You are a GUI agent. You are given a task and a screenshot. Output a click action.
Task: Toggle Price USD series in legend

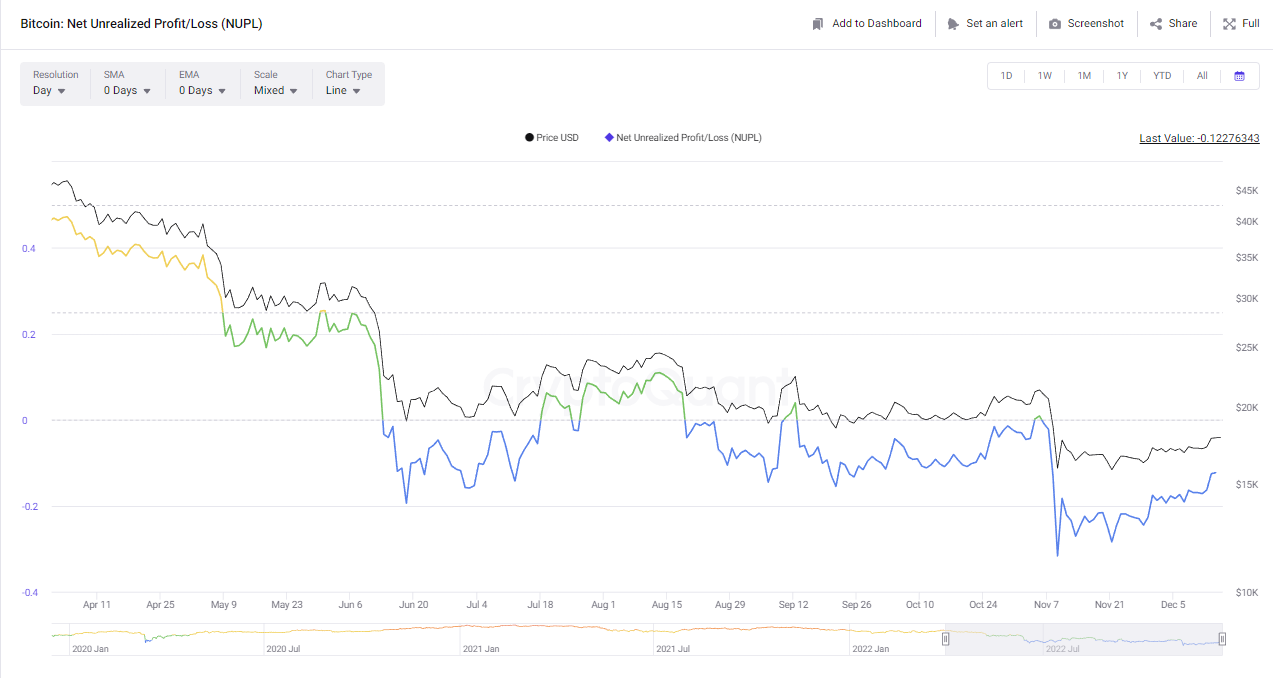552,138
